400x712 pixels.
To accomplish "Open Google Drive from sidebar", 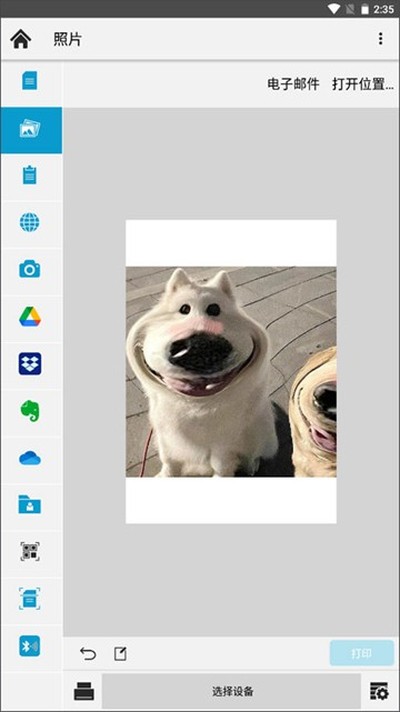I will (30, 317).
